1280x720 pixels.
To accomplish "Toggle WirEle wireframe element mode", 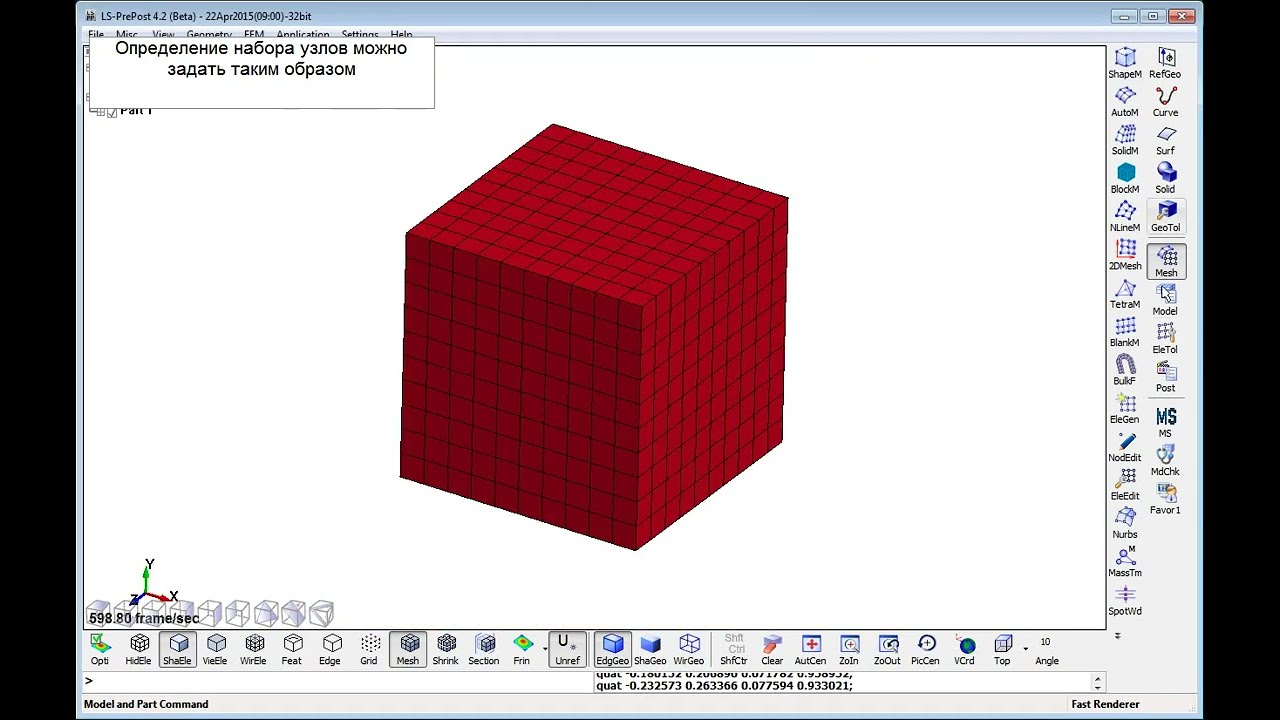I will click(254, 650).
